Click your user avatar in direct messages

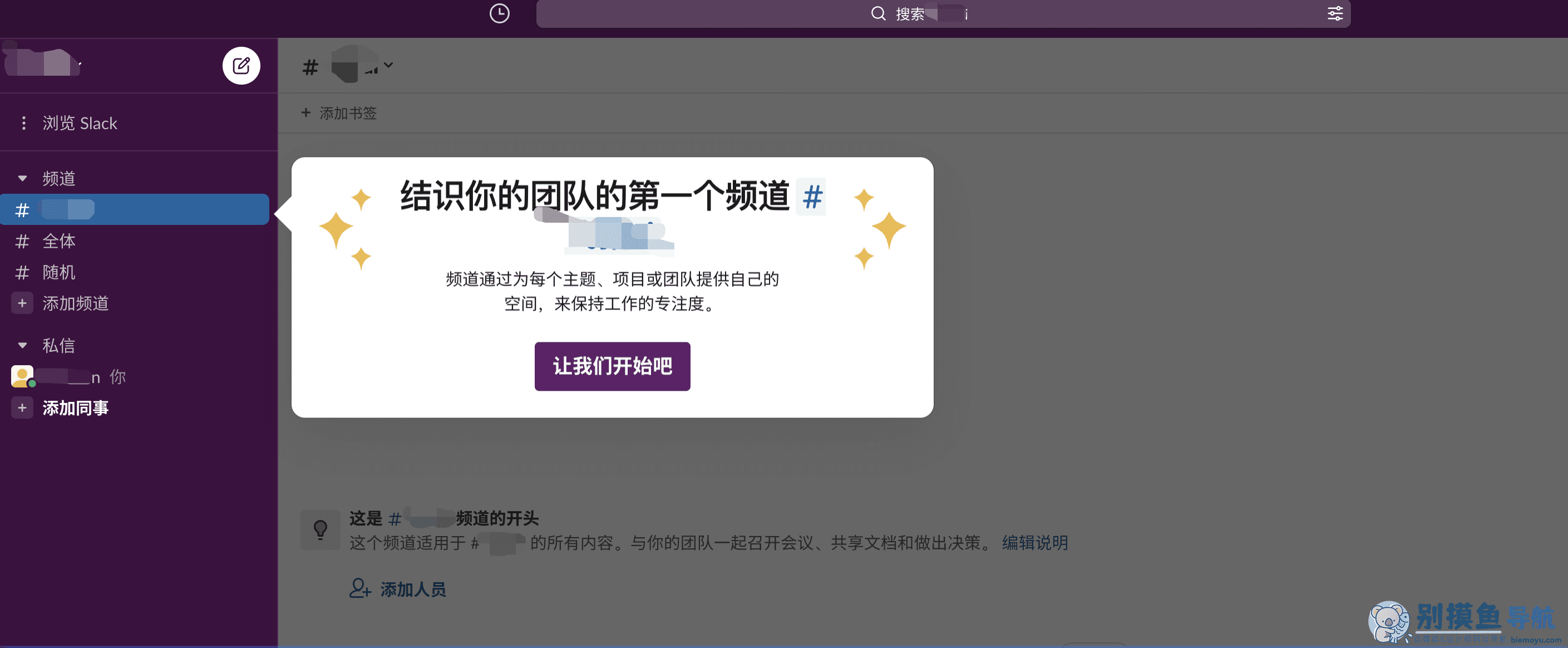tap(22, 376)
